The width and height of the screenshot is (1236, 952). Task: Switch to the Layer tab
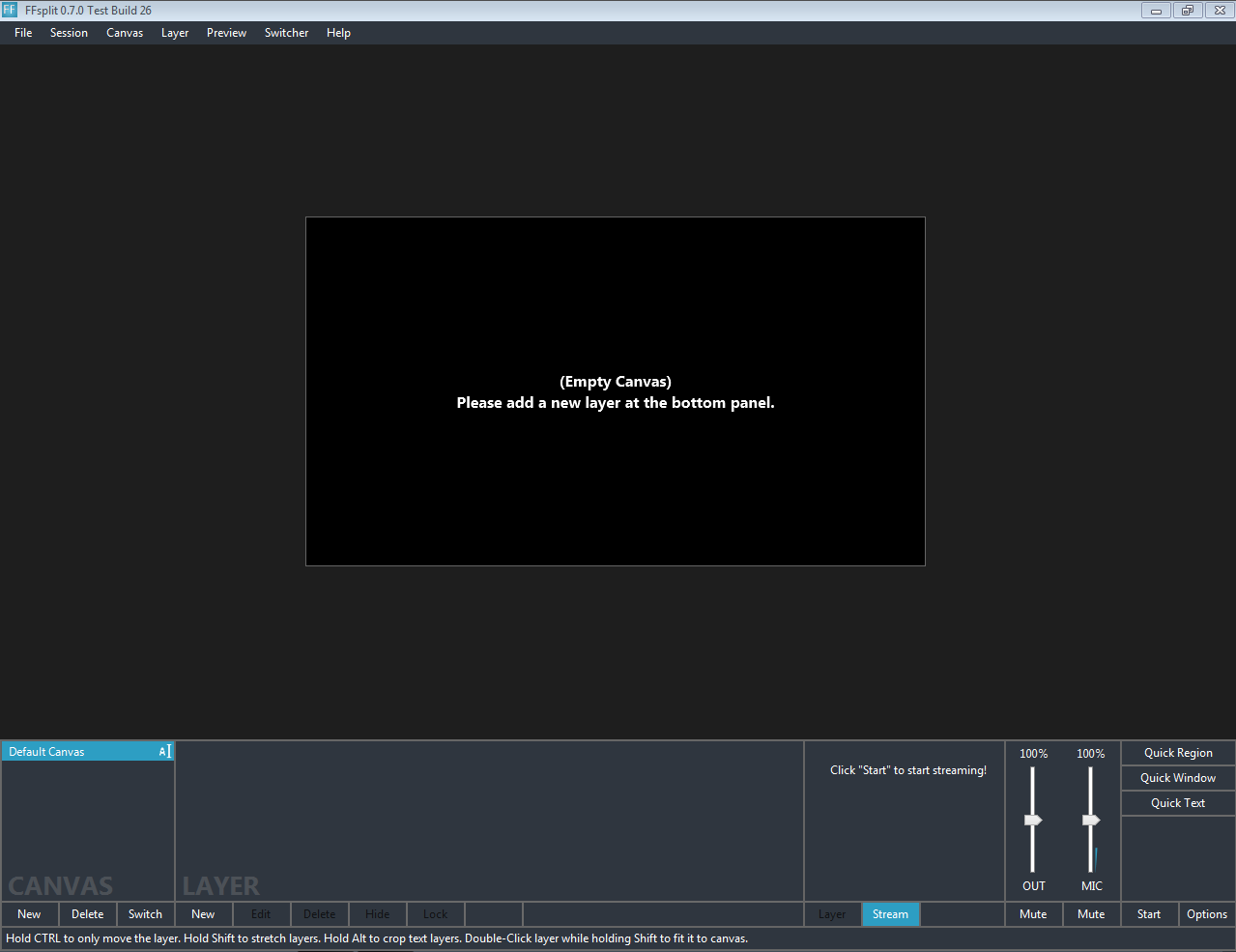pos(832,914)
